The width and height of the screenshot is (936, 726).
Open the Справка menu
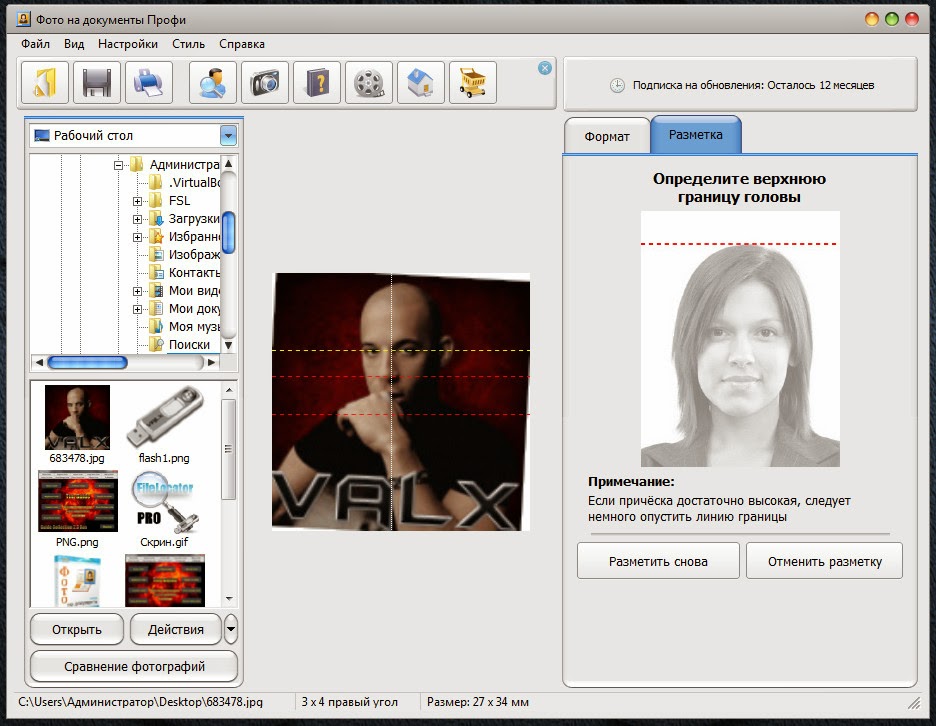(x=242, y=44)
